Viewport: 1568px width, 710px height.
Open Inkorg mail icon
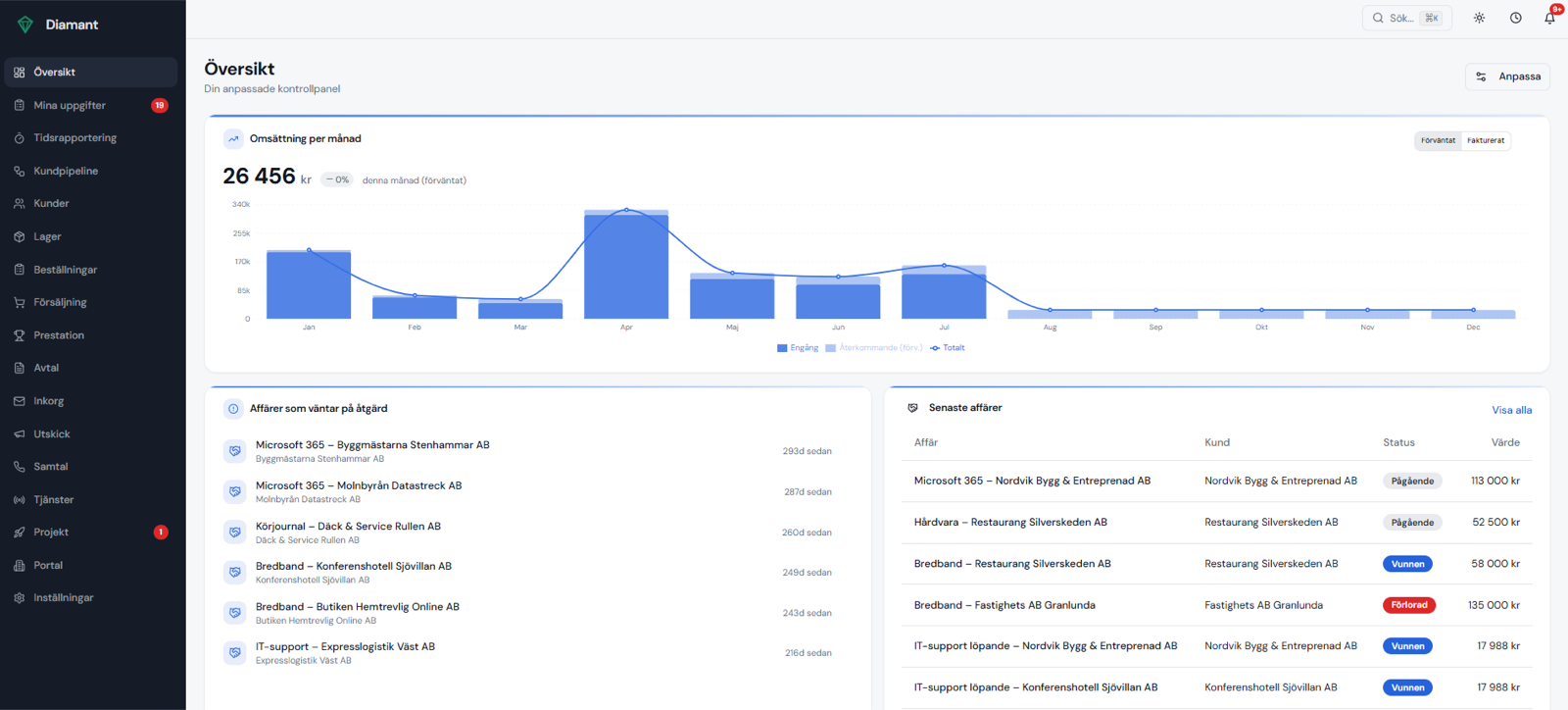pyautogui.click(x=19, y=401)
